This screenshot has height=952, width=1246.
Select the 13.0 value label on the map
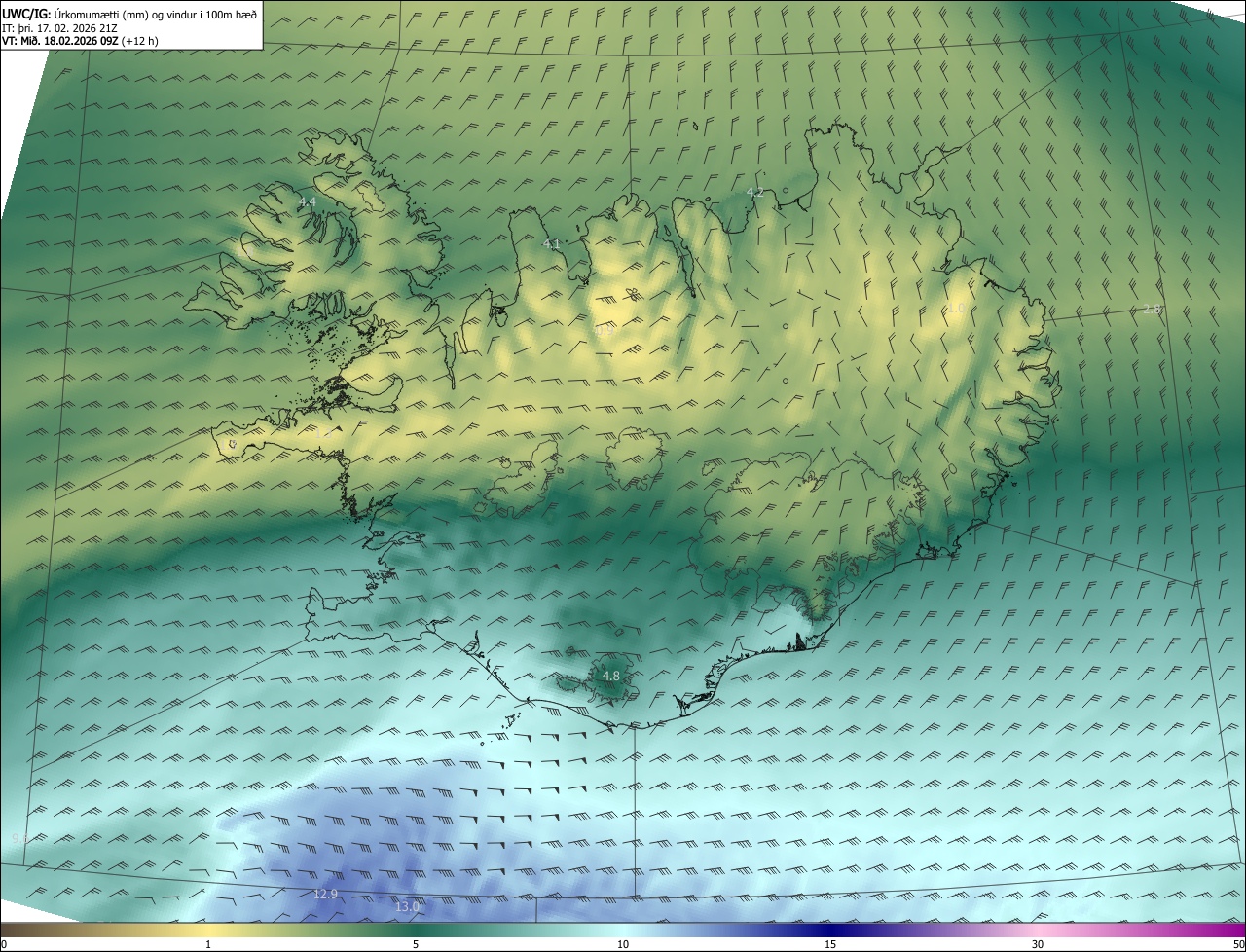[x=407, y=907]
